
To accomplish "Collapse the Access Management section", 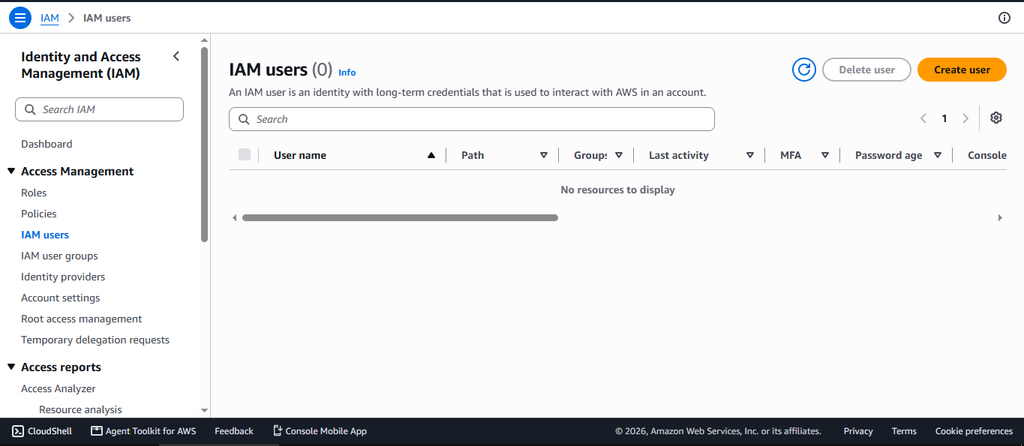I will tap(11, 172).
